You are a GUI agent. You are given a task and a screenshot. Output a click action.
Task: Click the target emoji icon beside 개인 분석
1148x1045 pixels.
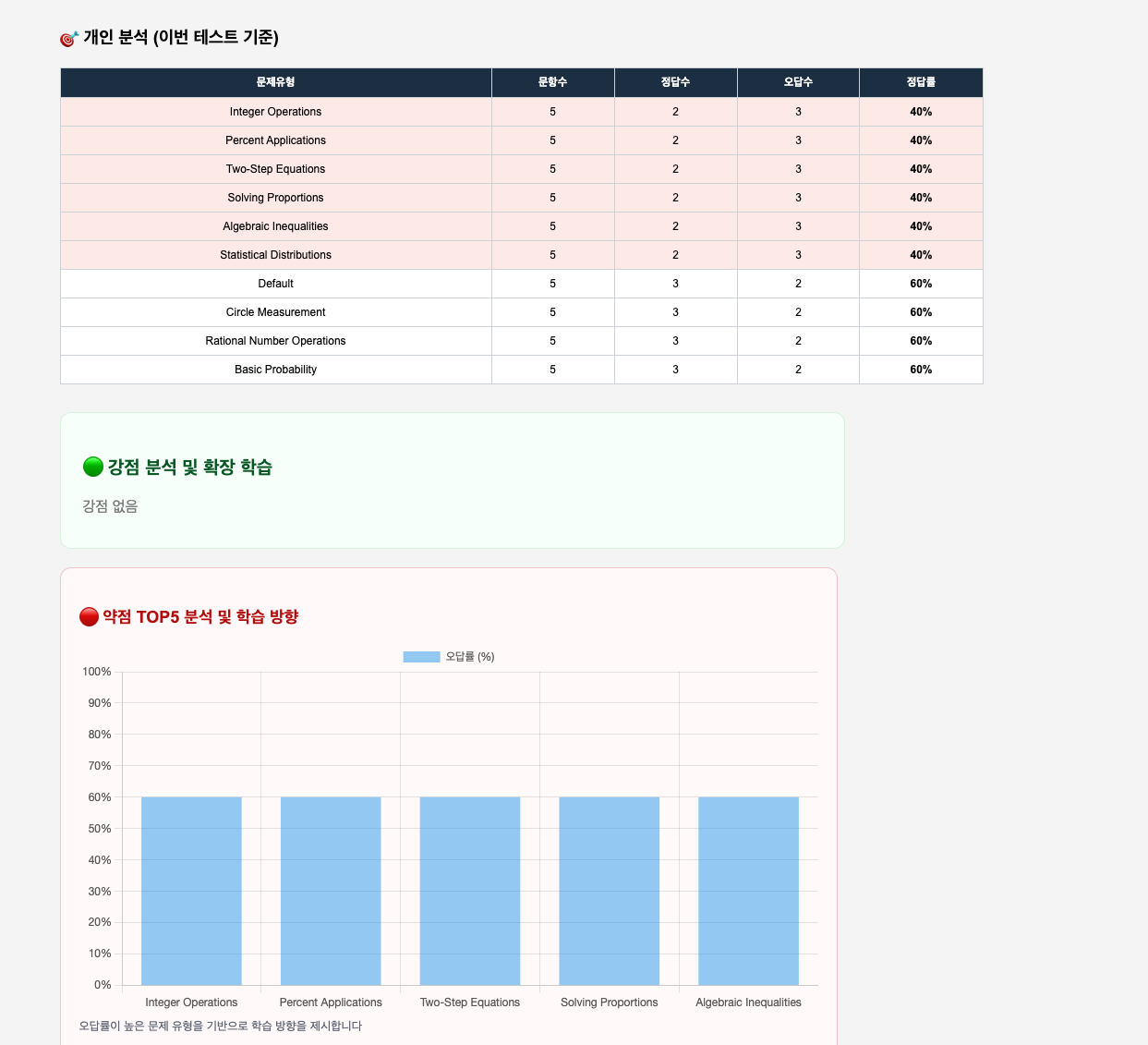(x=69, y=38)
